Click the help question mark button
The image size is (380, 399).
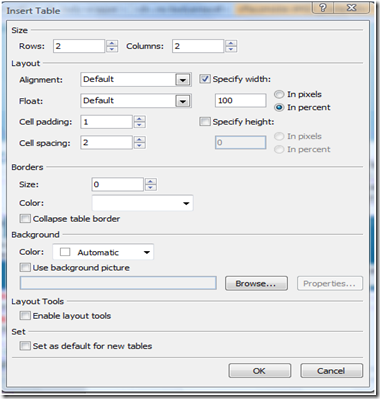[x=323, y=8]
